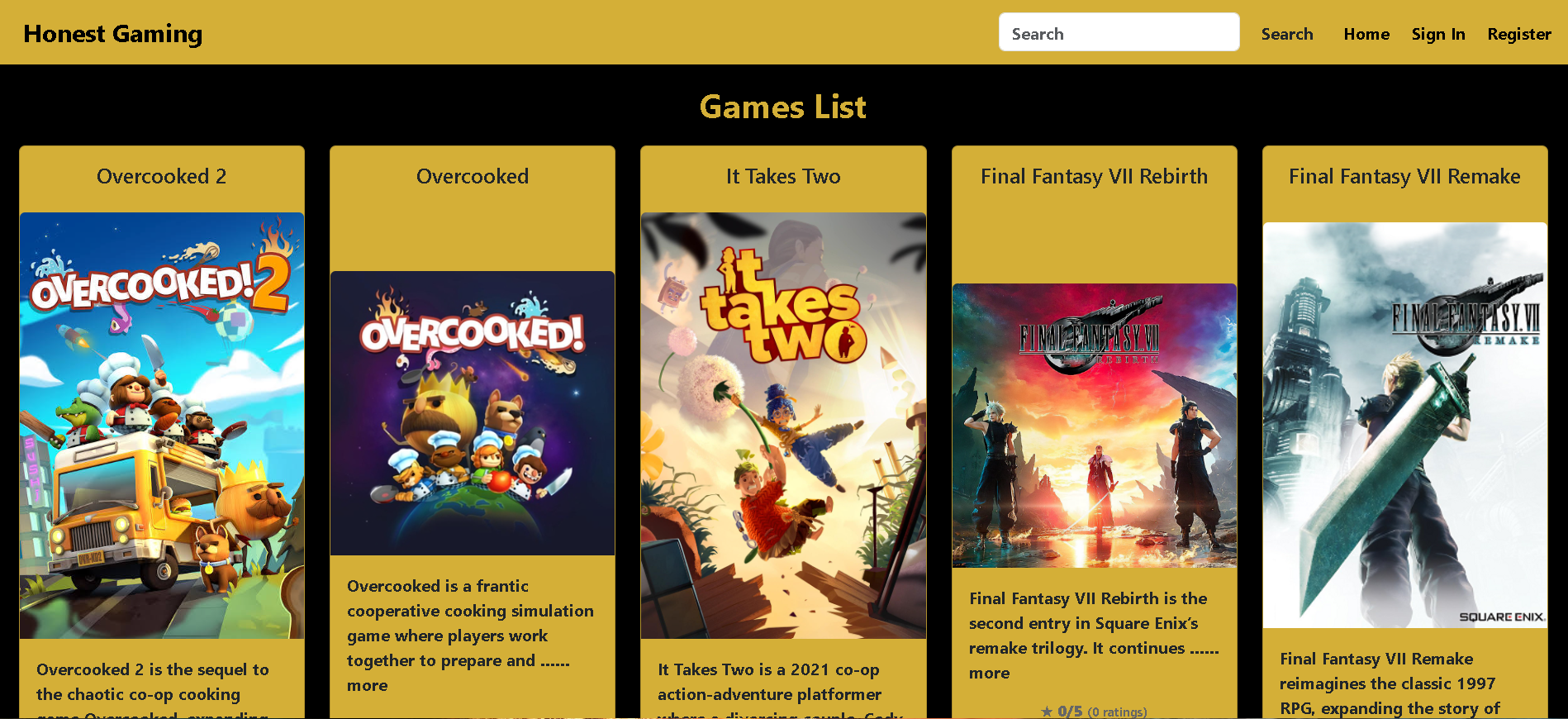Focus the Search input field
The image size is (1568, 719).
pos(1119,32)
